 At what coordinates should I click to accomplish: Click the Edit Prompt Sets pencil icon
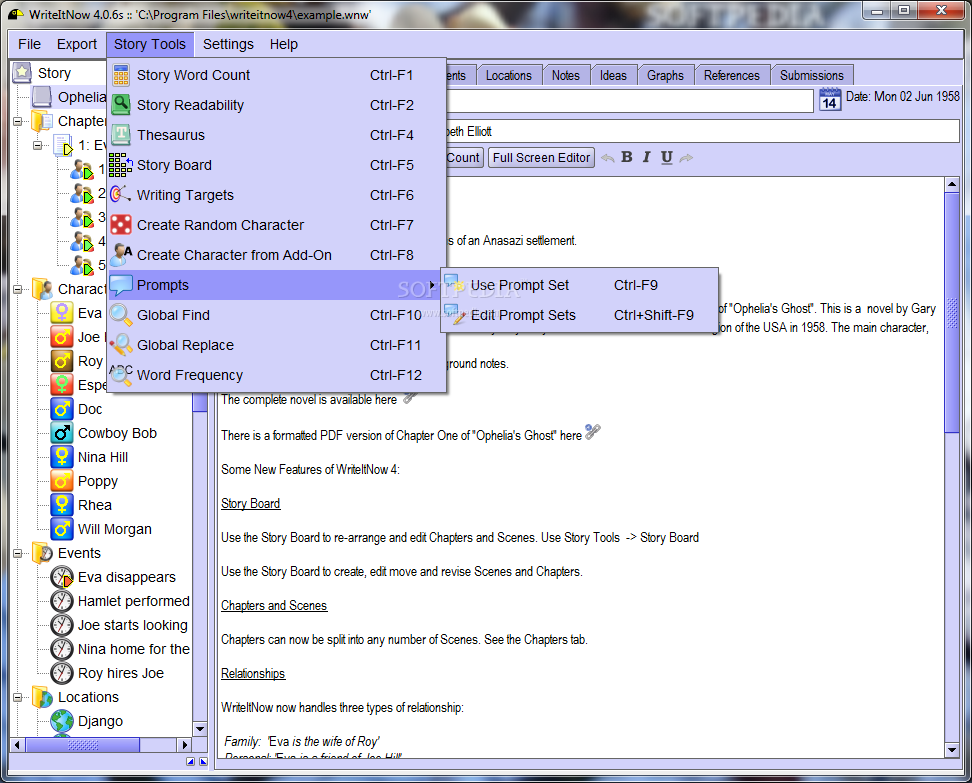(455, 315)
